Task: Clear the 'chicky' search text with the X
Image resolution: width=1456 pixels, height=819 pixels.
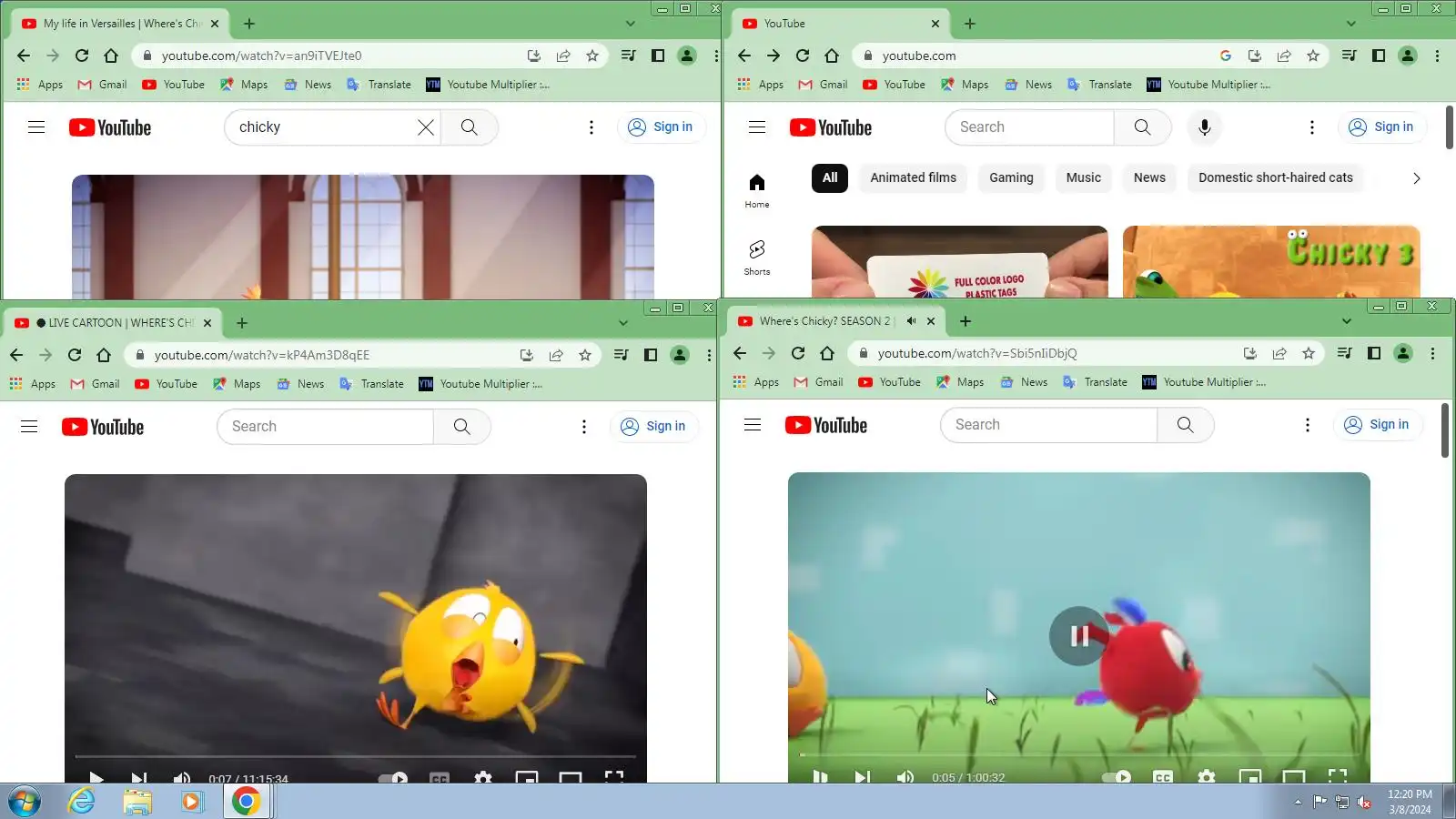Action: coord(426,127)
